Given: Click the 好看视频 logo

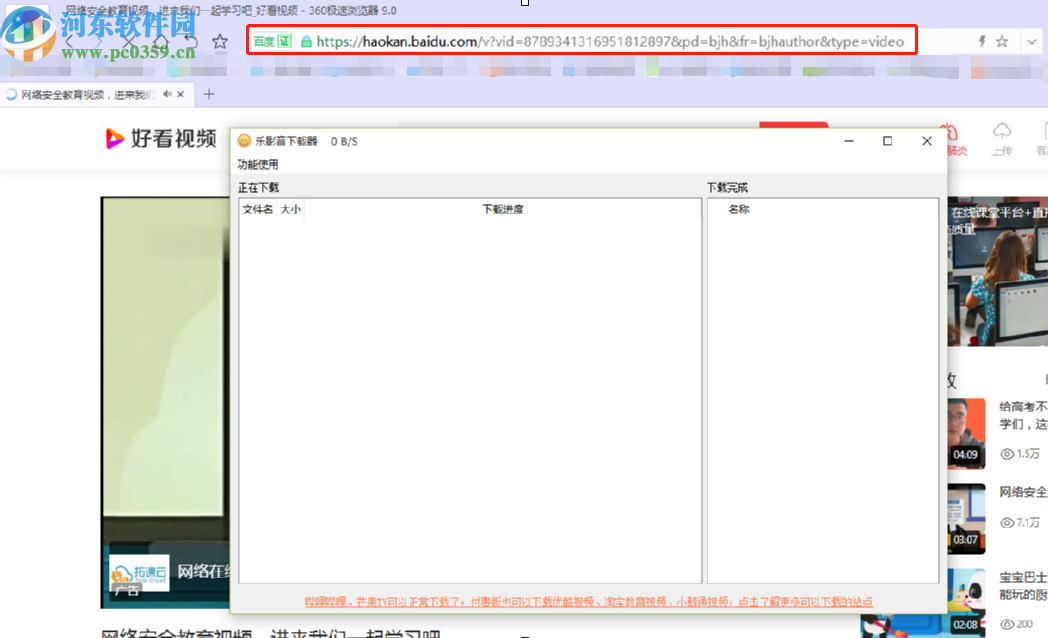Looking at the screenshot, I should pyautogui.click(x=161, y=138).
